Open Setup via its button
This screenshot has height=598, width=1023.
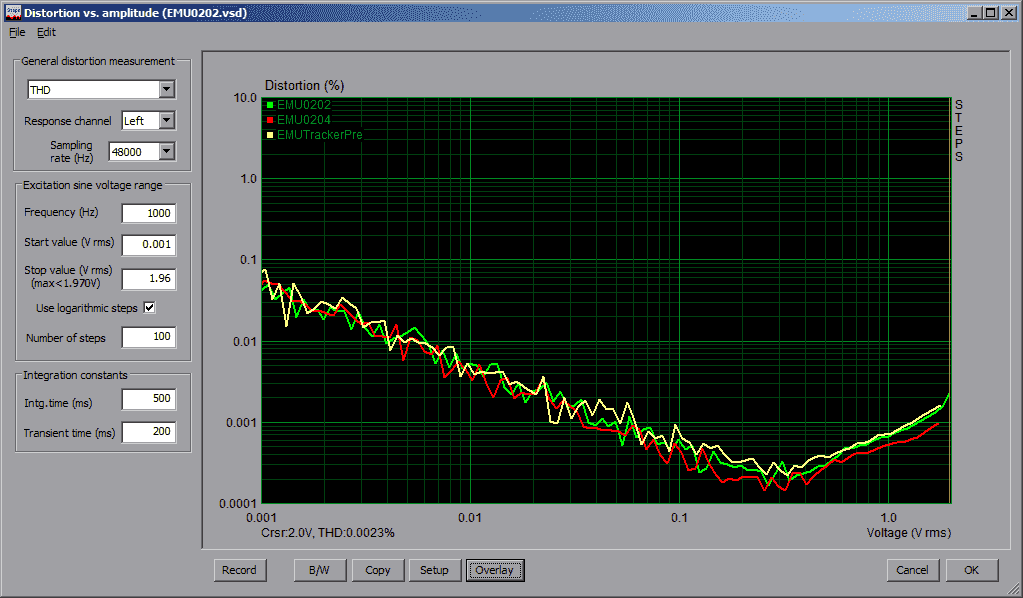tap(434, 570)
